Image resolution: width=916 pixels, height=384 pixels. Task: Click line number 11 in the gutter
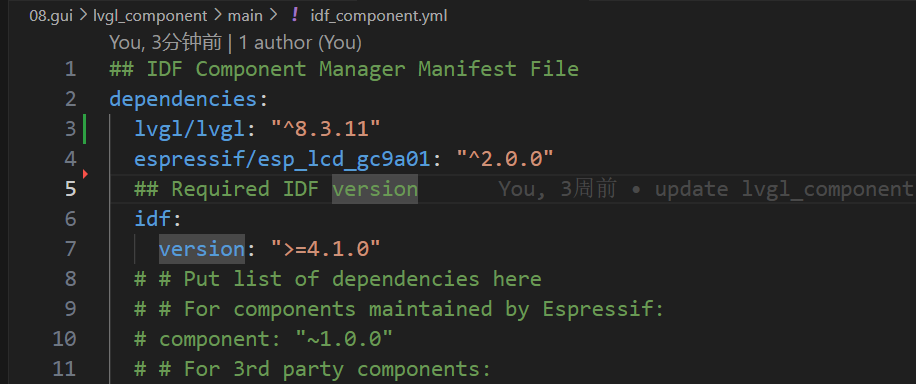(65, 369)
